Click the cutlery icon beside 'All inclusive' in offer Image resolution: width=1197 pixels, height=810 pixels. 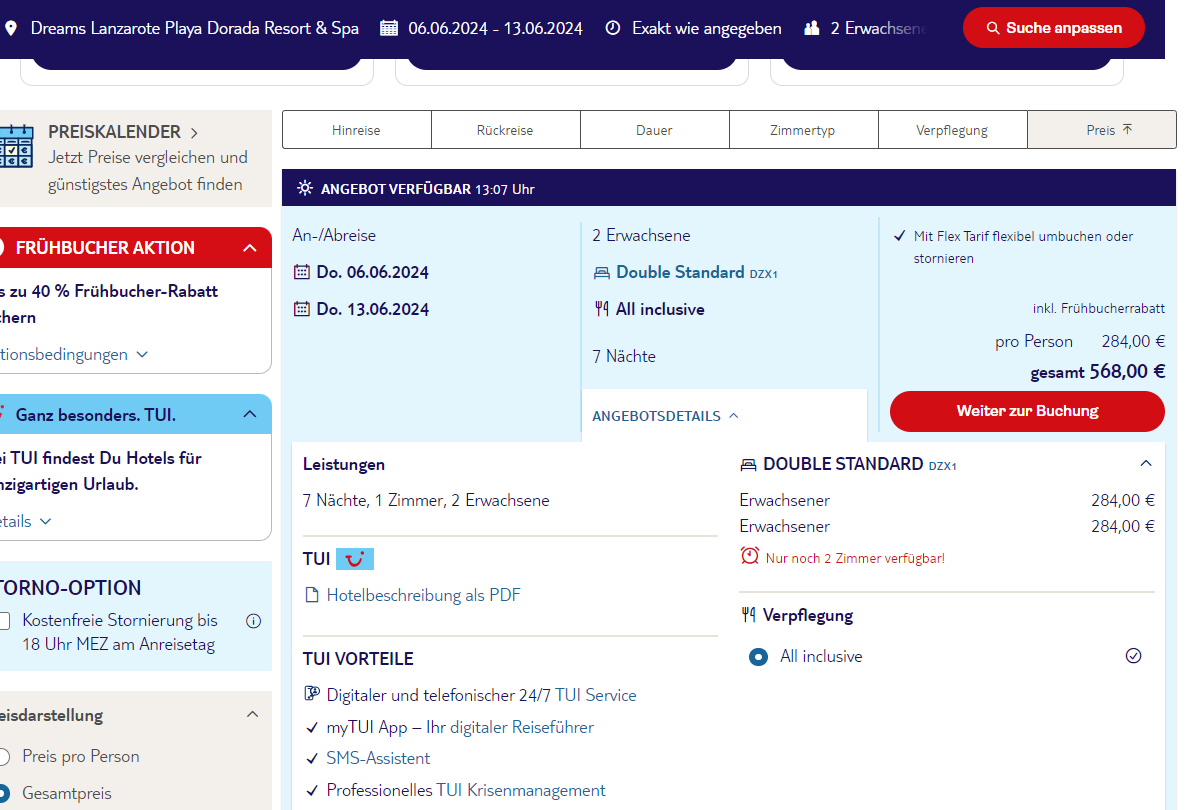pos(602,308)
